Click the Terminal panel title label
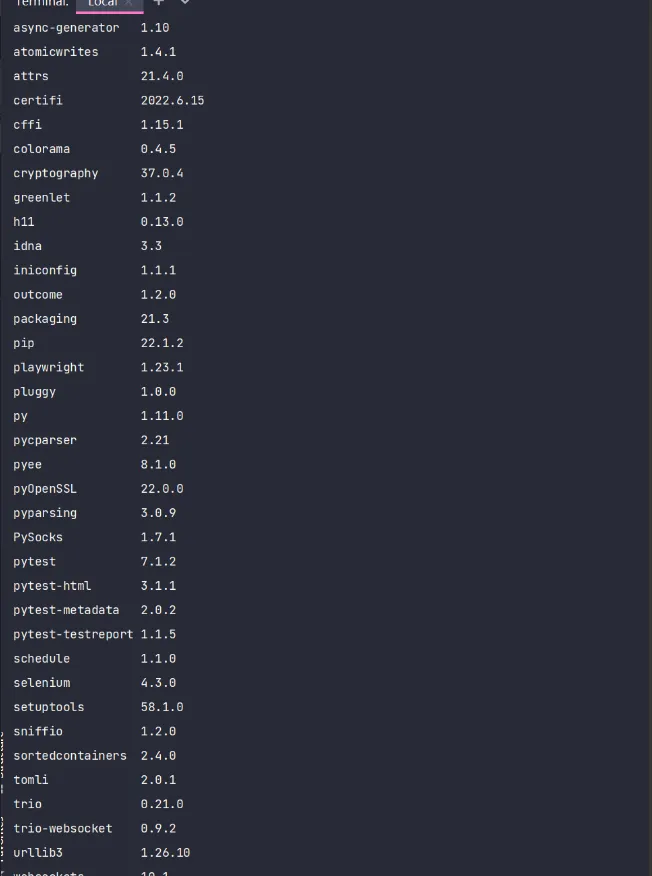Image resolution: width=652 pixels, height=876 pixels. coord(41,3)
